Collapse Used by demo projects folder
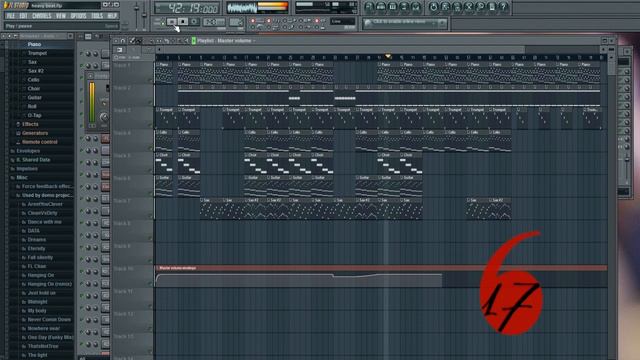Screen dimensions: 640x360 pyautogui.click(x=47, y=196)
